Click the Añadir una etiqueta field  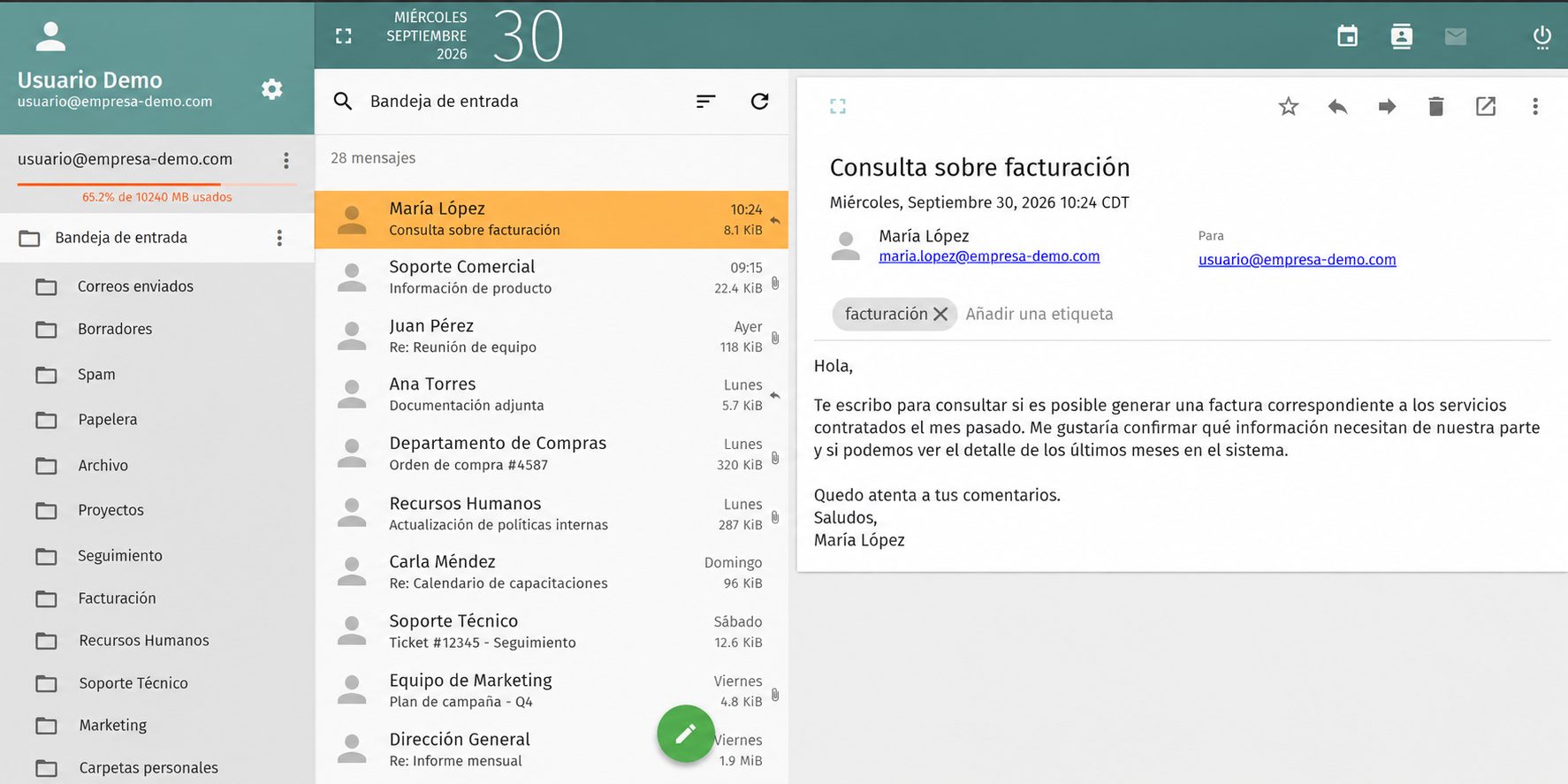click(1039, 314)
